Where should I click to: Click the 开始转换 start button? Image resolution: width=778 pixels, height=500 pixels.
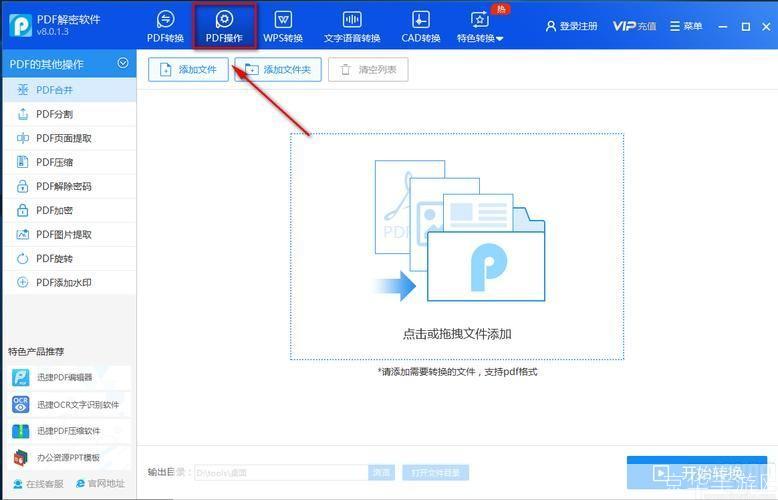click(697, 473)
